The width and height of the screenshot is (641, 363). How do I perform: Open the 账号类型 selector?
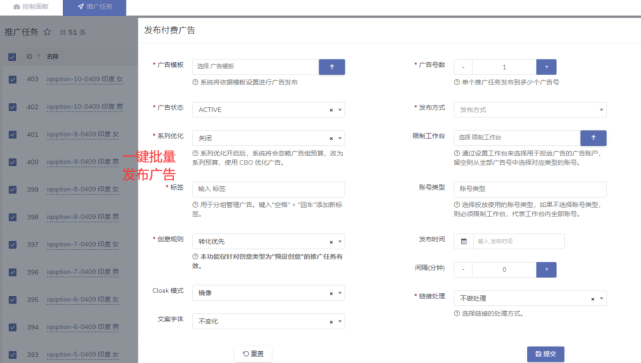tap(530, 189)
